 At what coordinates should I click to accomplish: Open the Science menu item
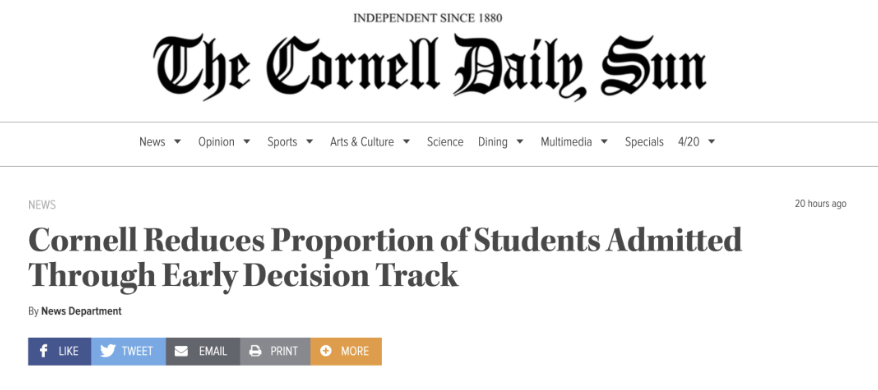pyautogui.click(x=445, y=142)
